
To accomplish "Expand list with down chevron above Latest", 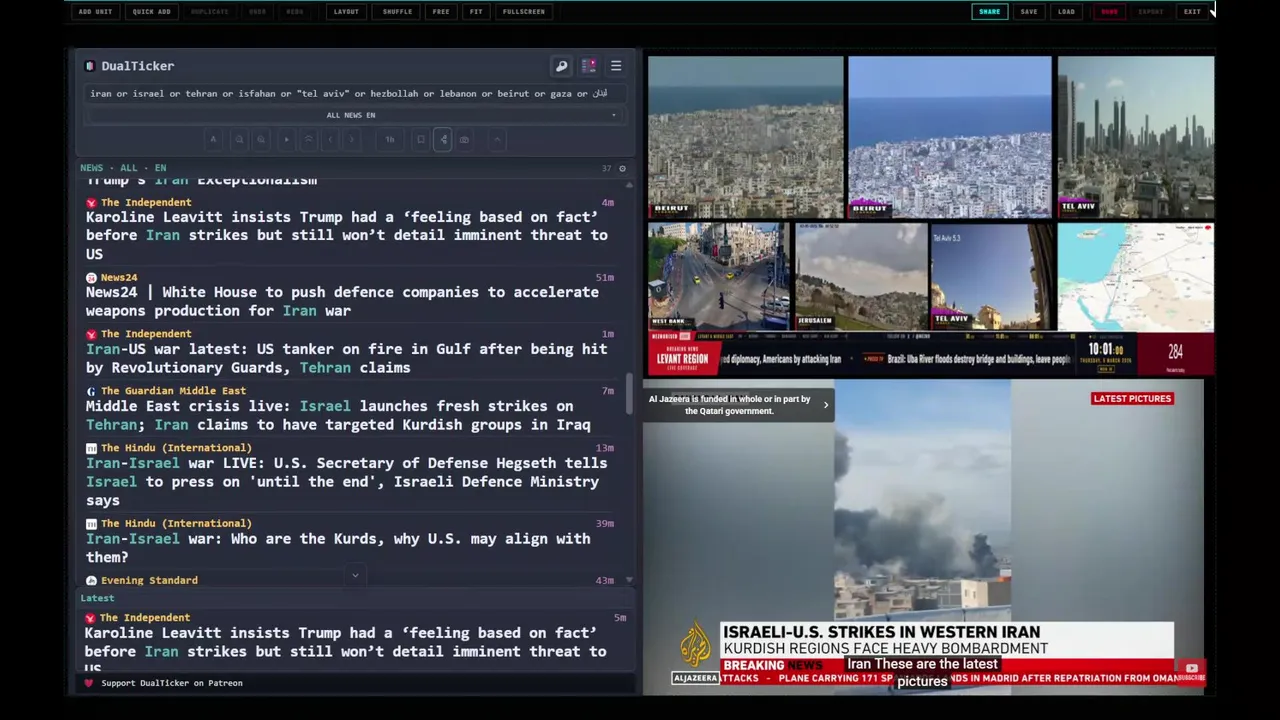I will point(355,575).
